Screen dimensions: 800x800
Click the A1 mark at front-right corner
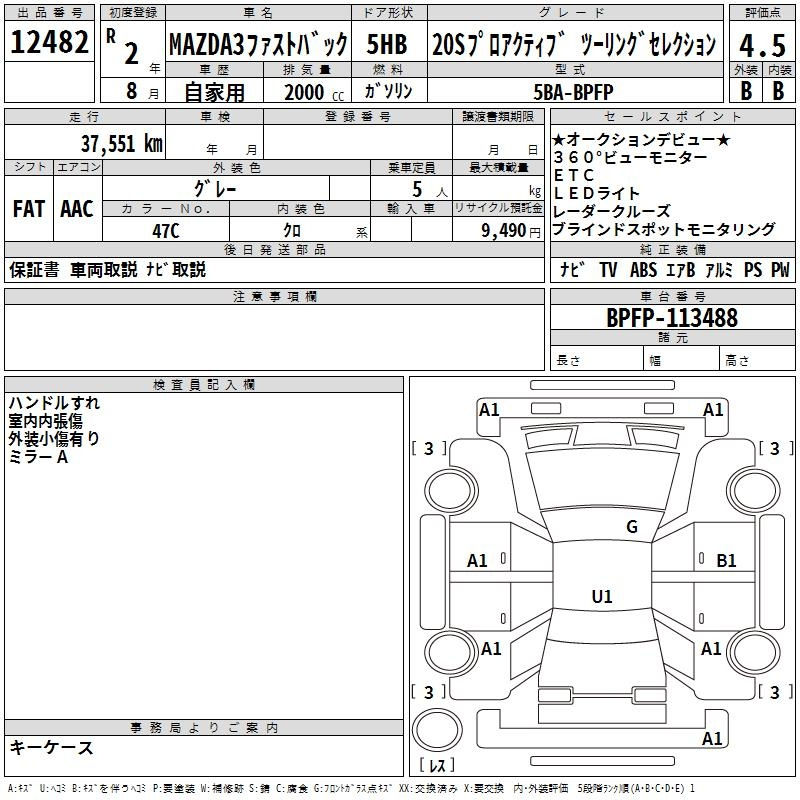pos(713,409)
